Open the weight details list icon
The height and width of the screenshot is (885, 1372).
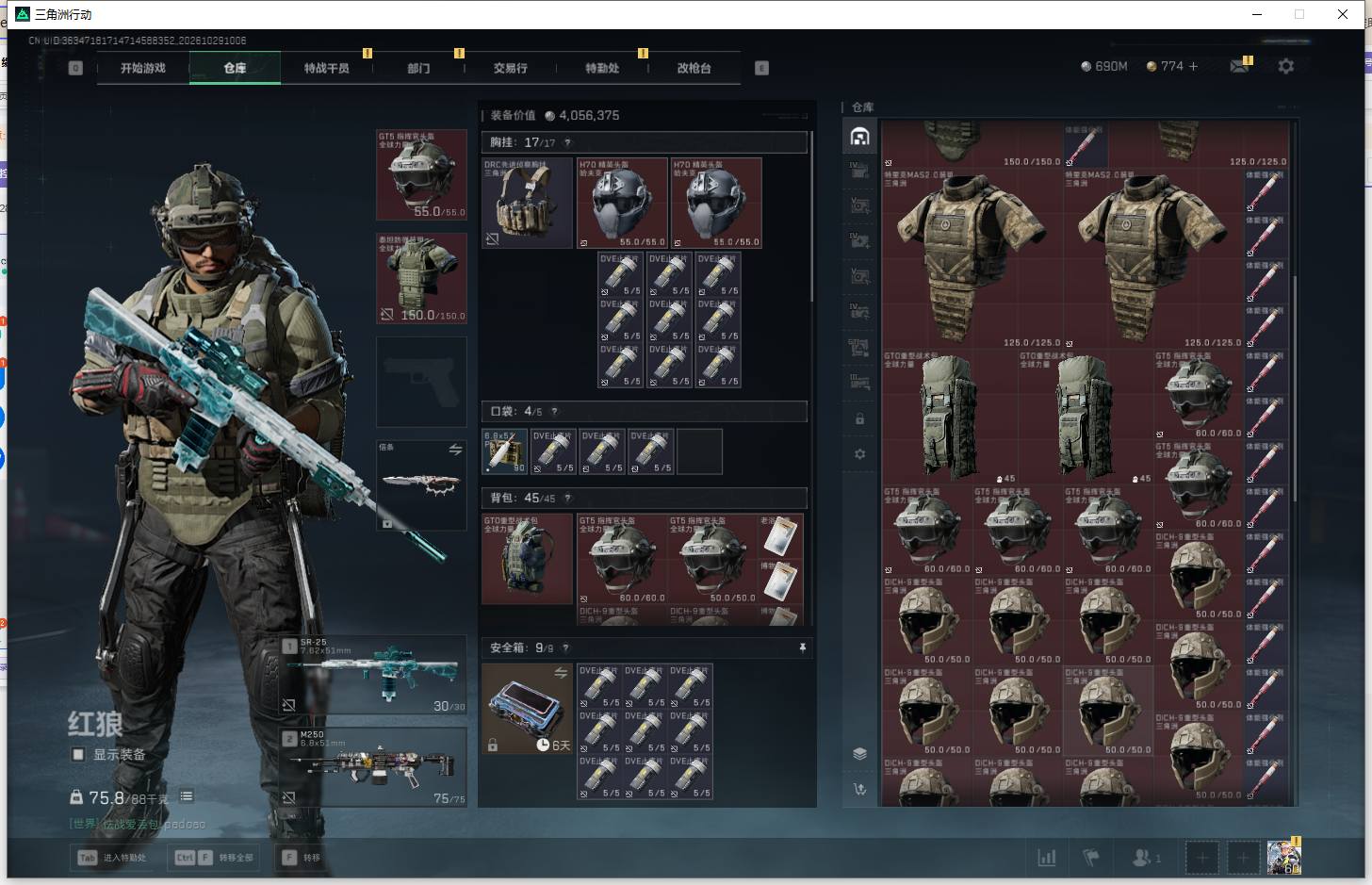[187, 796]
